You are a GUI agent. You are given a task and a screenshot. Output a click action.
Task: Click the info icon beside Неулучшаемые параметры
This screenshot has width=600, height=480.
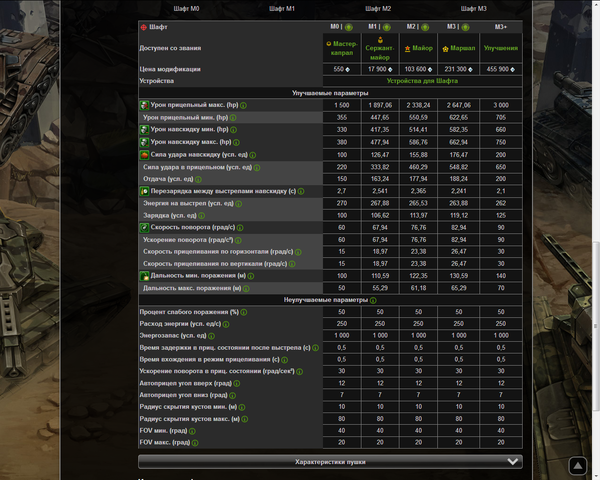373,300
